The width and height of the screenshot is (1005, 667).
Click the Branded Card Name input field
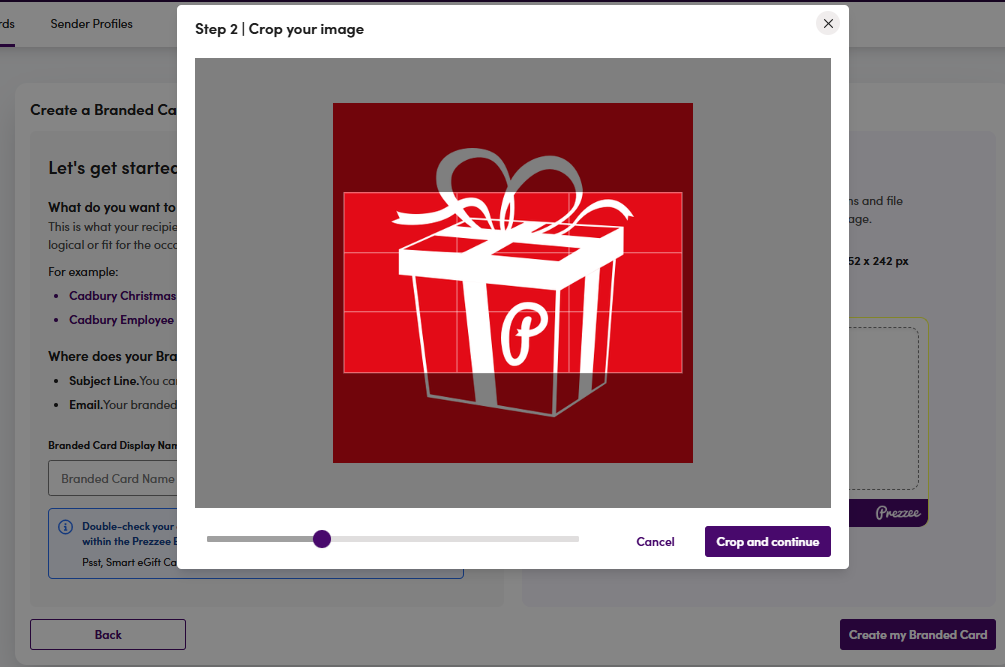pos(113,479)
